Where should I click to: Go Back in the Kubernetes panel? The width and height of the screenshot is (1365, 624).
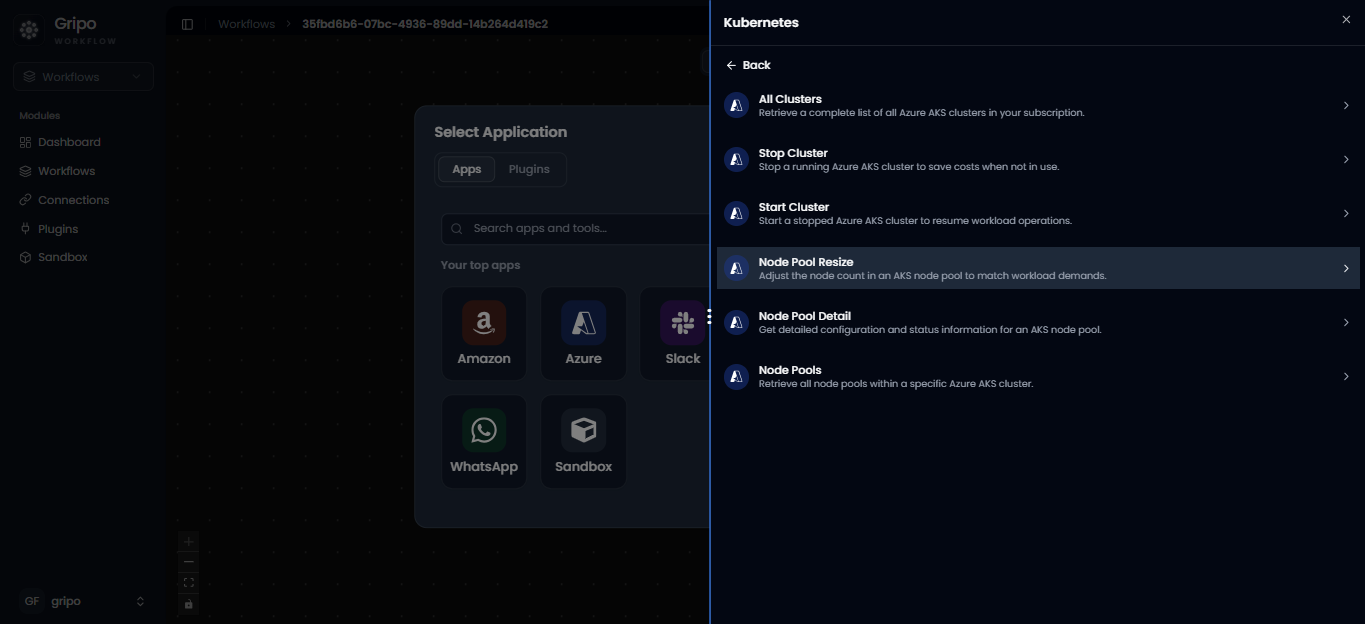748,65
